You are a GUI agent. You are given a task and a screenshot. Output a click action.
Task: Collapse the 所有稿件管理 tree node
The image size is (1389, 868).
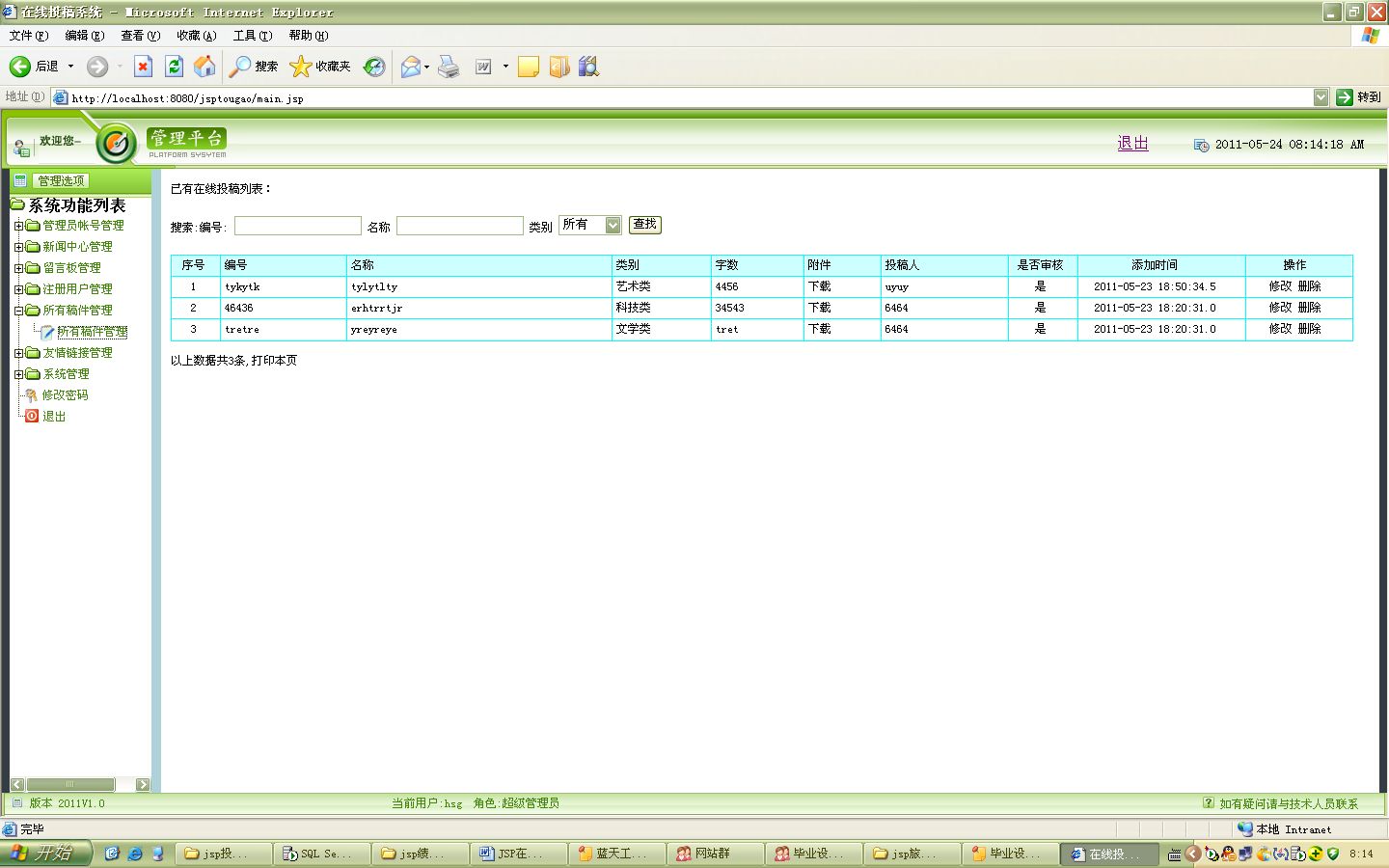[18, 311]
